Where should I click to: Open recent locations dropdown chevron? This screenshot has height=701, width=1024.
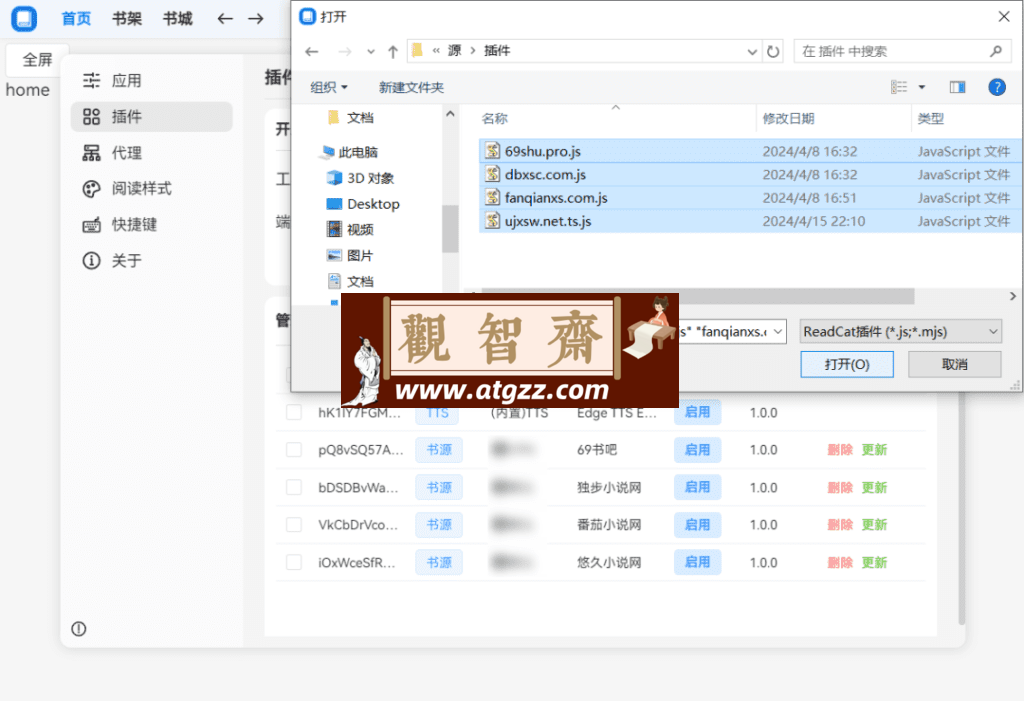(x=371, y=52)
